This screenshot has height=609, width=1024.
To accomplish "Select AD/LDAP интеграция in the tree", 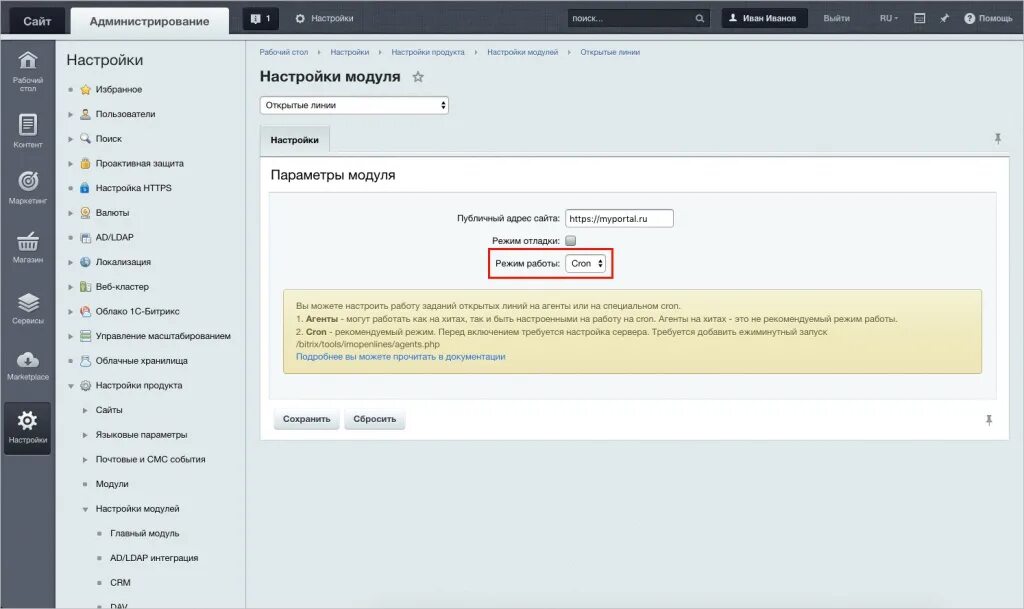I will click(x=154, y=558).
